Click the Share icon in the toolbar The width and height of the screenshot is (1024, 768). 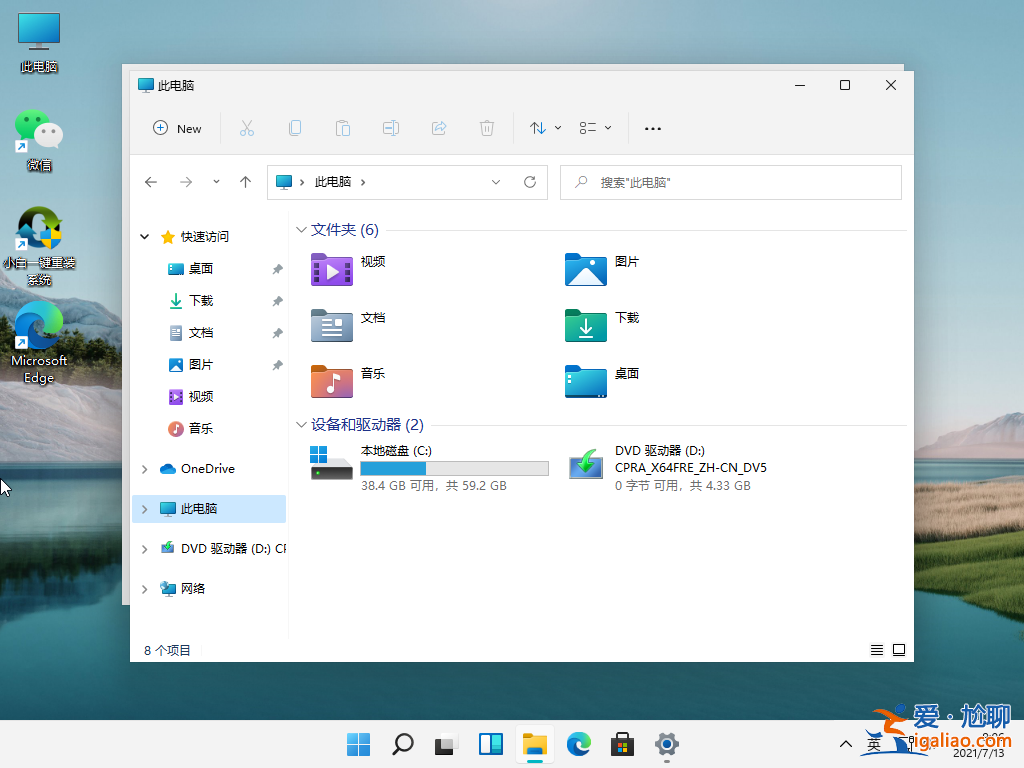coord(439,128)
